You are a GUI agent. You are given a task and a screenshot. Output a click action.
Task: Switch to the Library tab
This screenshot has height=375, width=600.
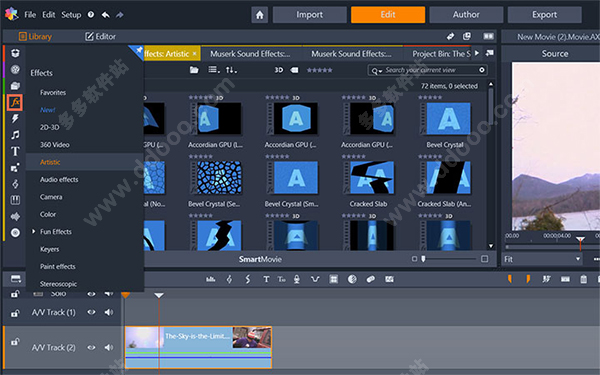(35, 36)
